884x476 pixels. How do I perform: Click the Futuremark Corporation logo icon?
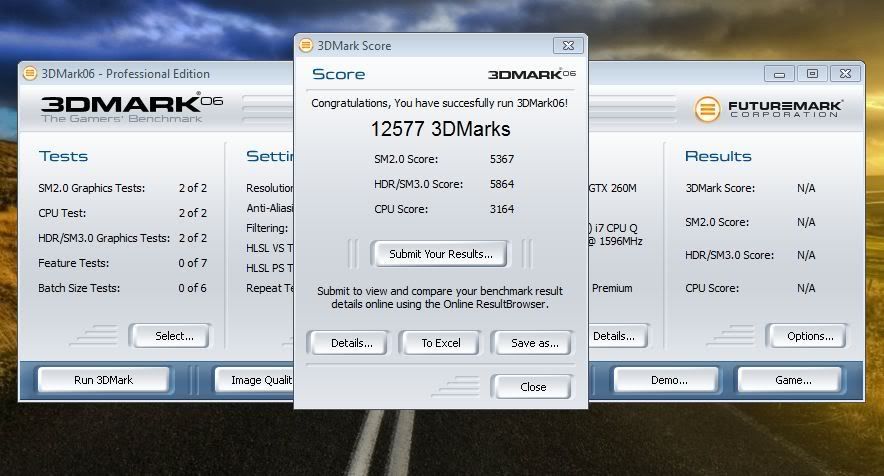point(707,108)
